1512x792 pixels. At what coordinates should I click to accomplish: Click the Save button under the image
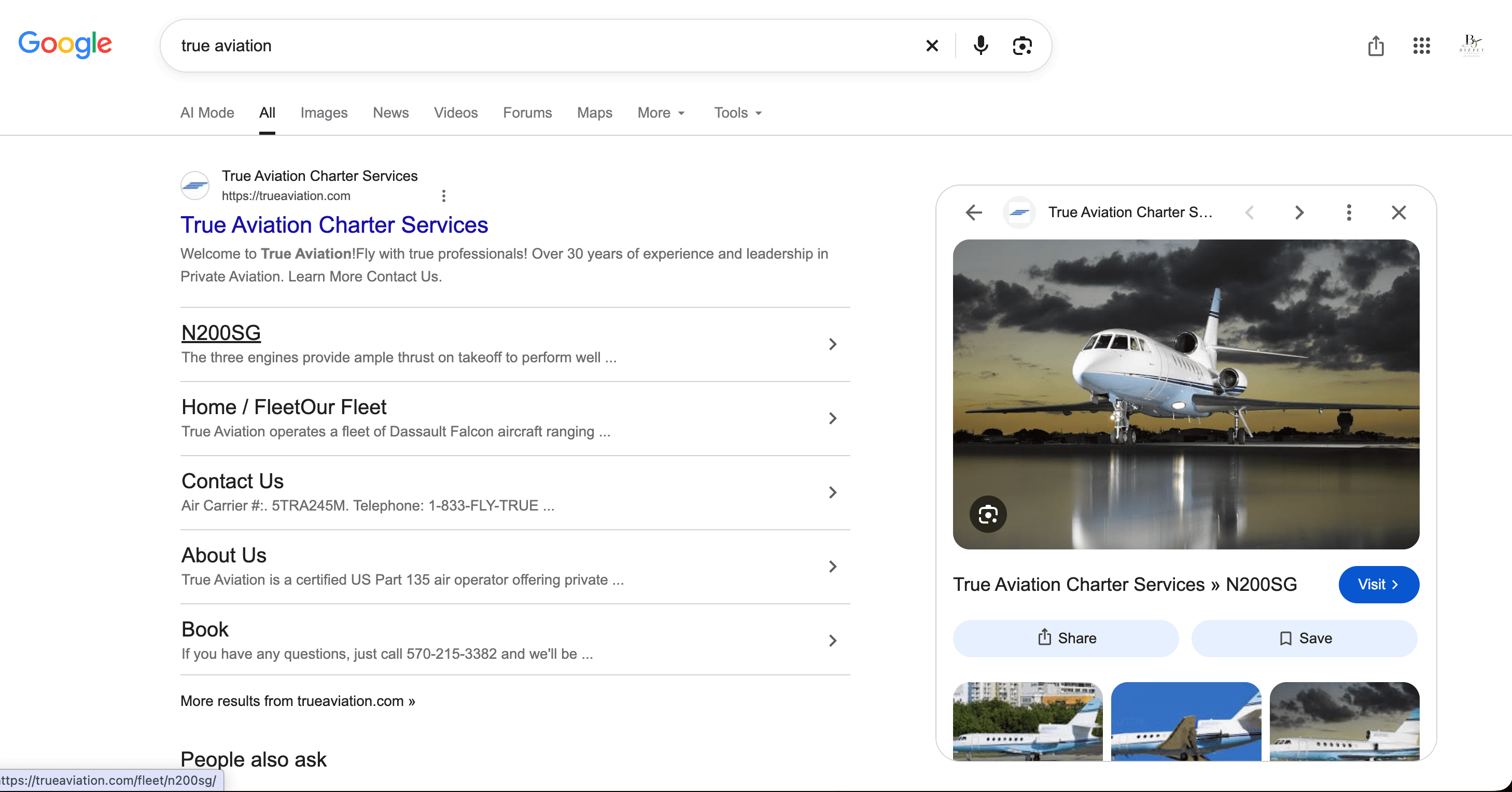click(x=1304, y=638)
